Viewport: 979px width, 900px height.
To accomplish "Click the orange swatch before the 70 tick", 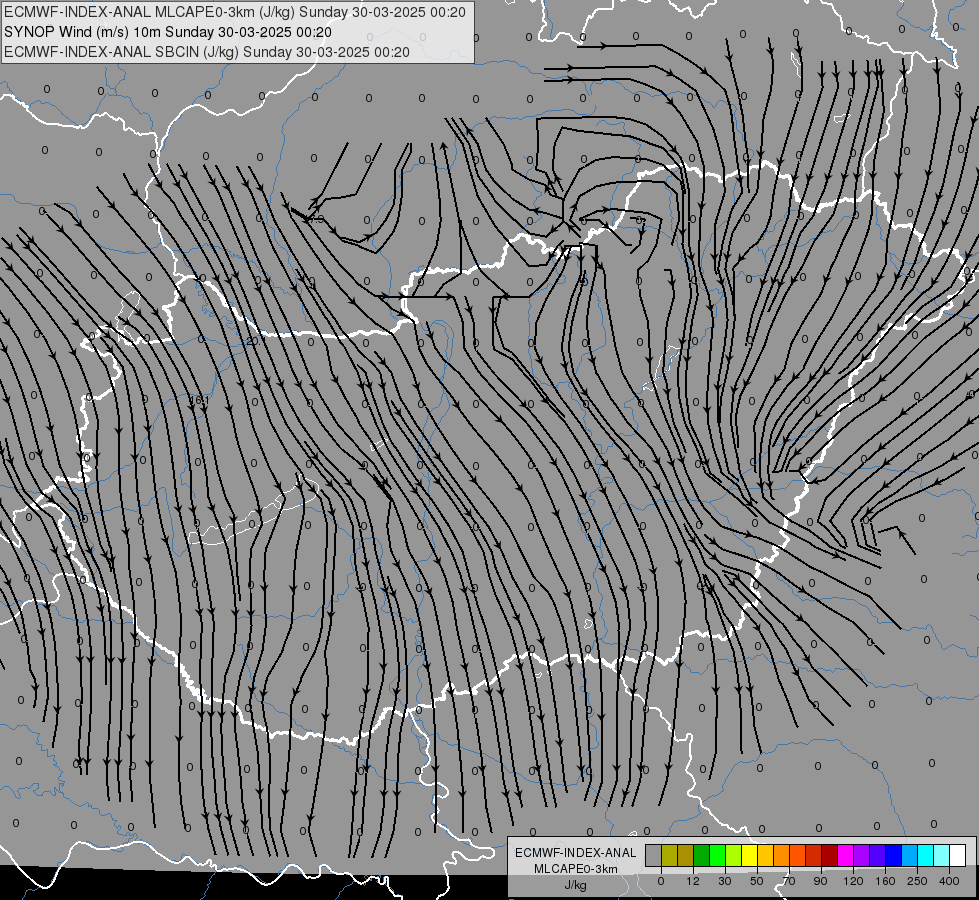I will [782, 856].
